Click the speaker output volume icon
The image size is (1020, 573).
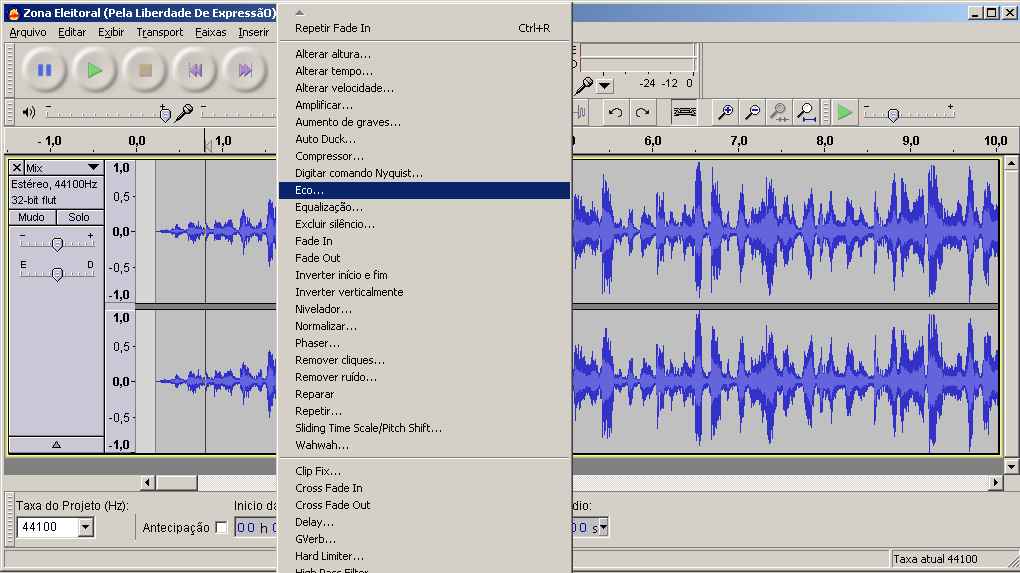coord(29,113)
